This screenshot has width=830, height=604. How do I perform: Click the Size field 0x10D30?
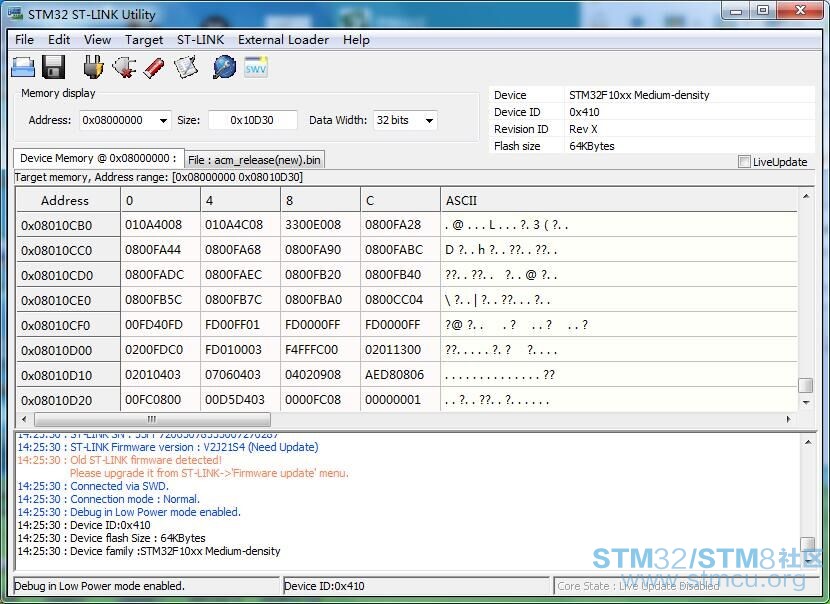click(252, 120)
